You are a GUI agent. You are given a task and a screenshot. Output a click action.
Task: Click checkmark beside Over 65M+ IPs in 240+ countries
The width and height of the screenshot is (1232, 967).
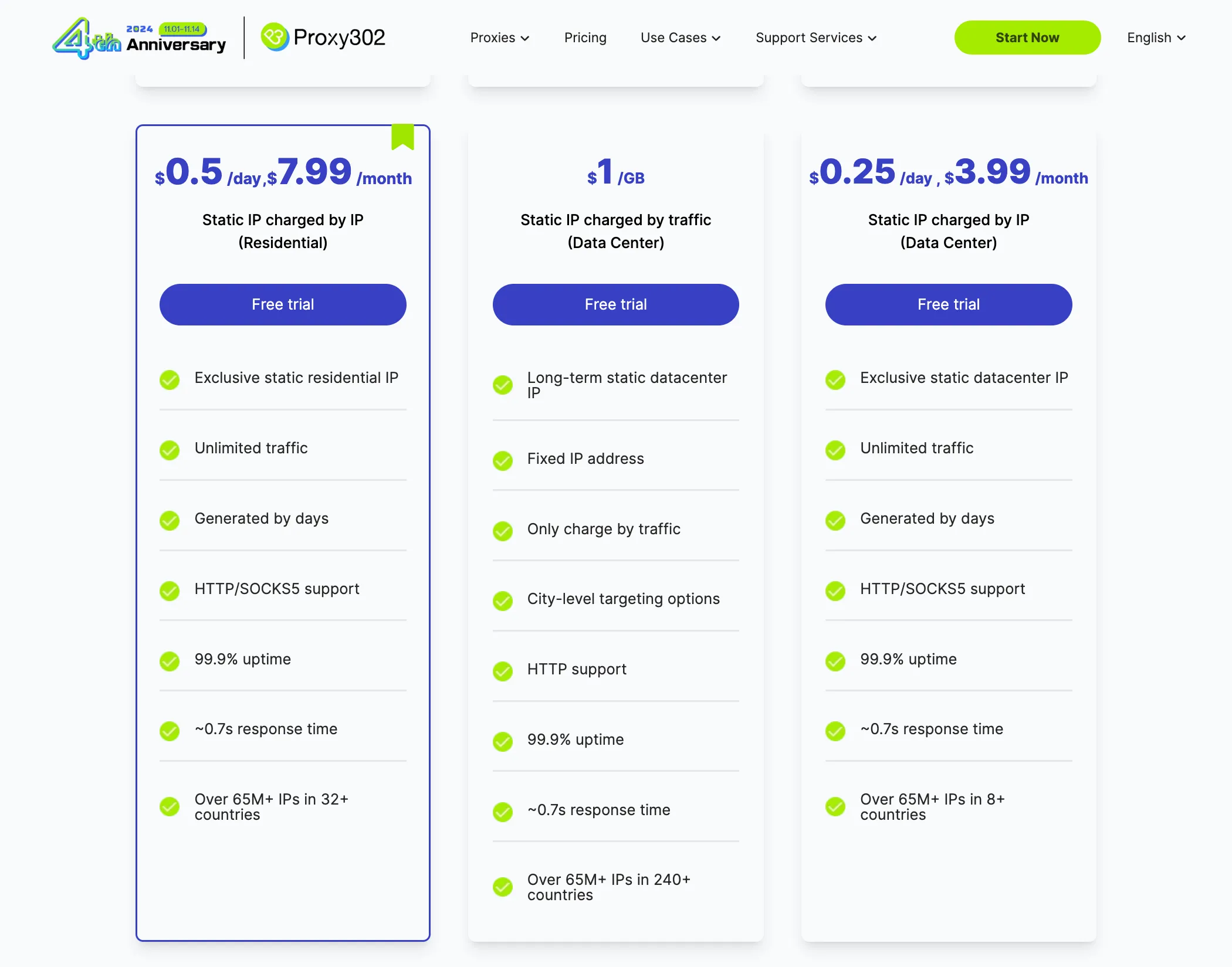[x=503, y=887]
